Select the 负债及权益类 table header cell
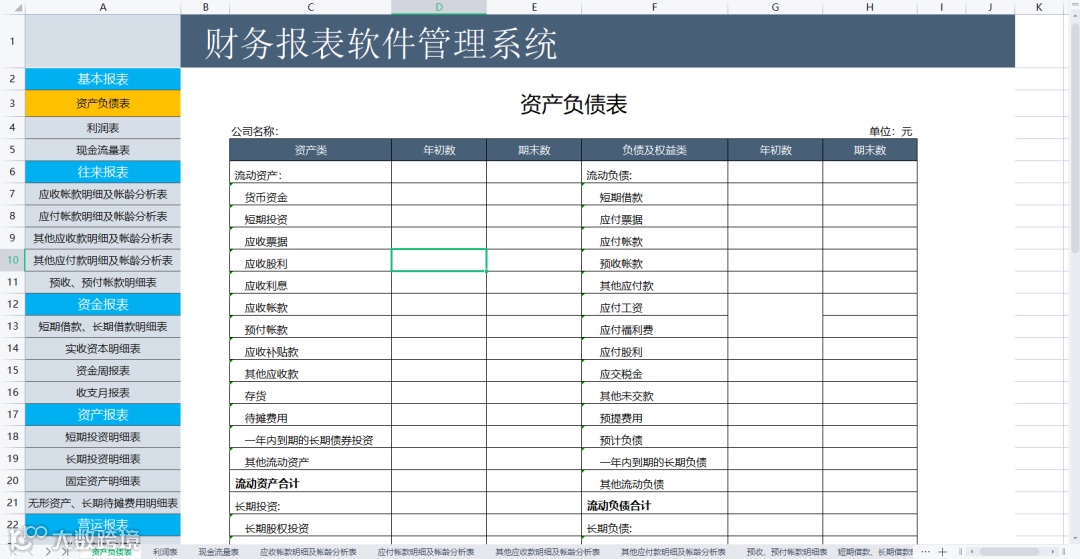Viewport: 1080px width, 559px height. coord(654,150)
